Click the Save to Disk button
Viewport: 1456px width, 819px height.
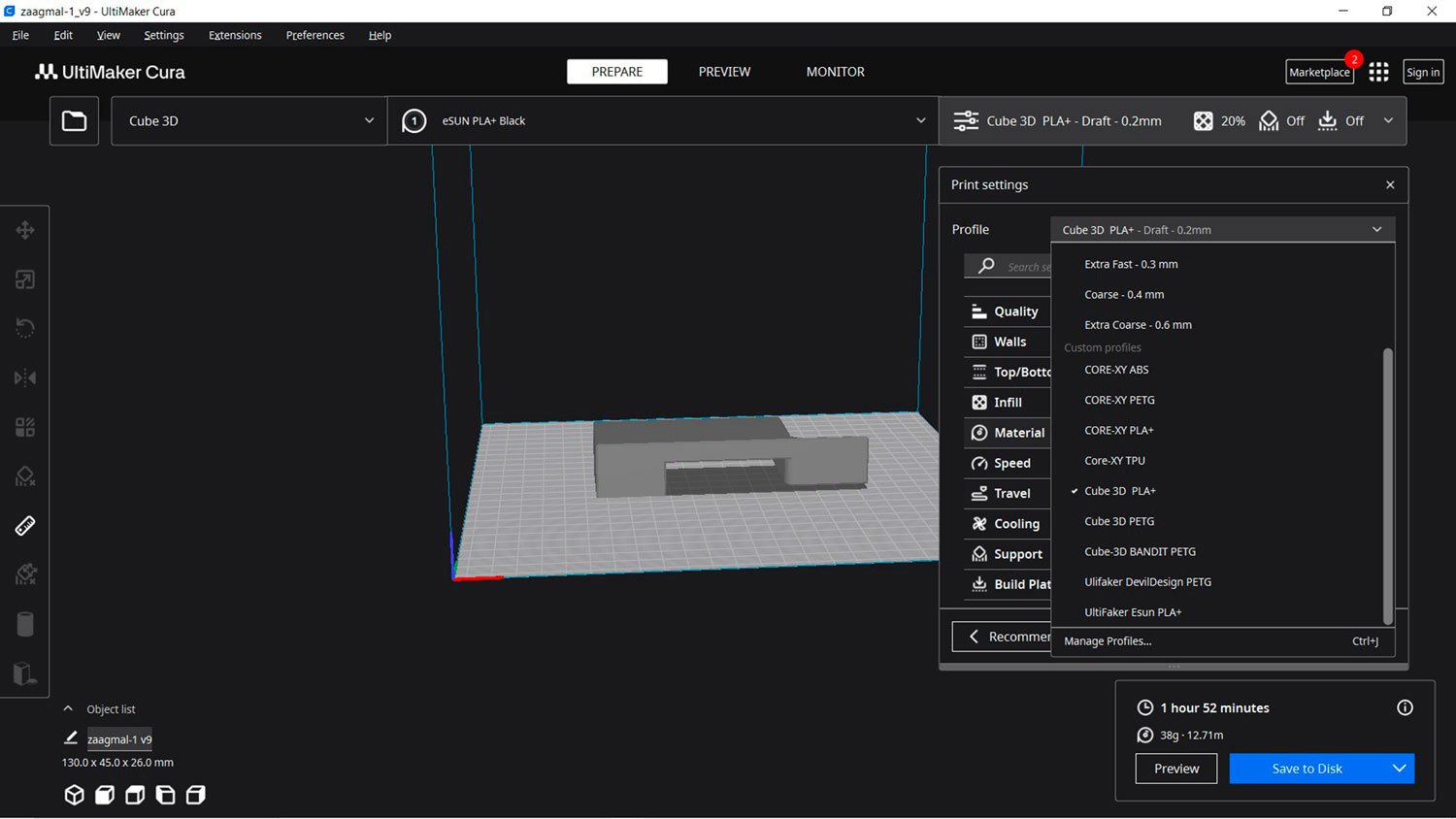(x=1307, y=769)
